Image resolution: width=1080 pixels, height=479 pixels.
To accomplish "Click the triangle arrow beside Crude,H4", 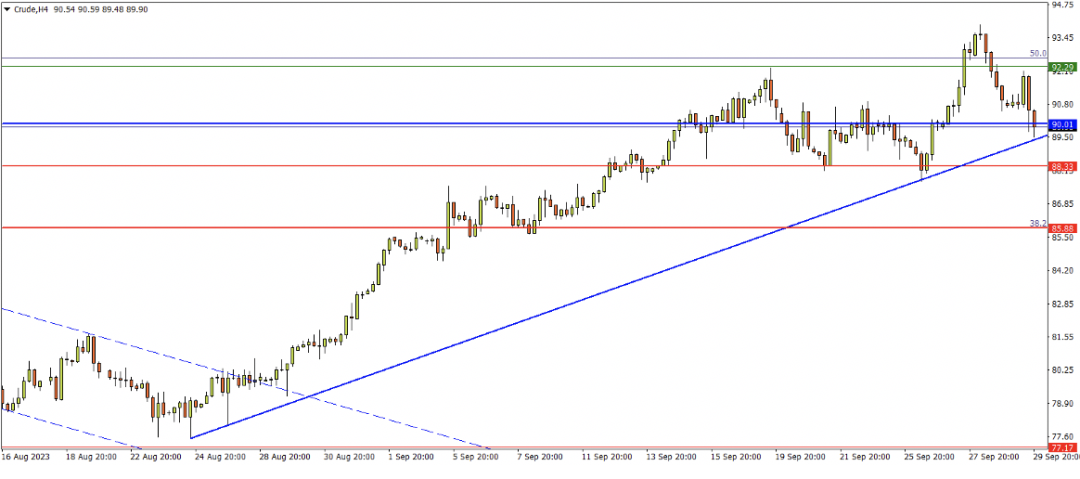I will pyautogui.click(x=7, y=9).
